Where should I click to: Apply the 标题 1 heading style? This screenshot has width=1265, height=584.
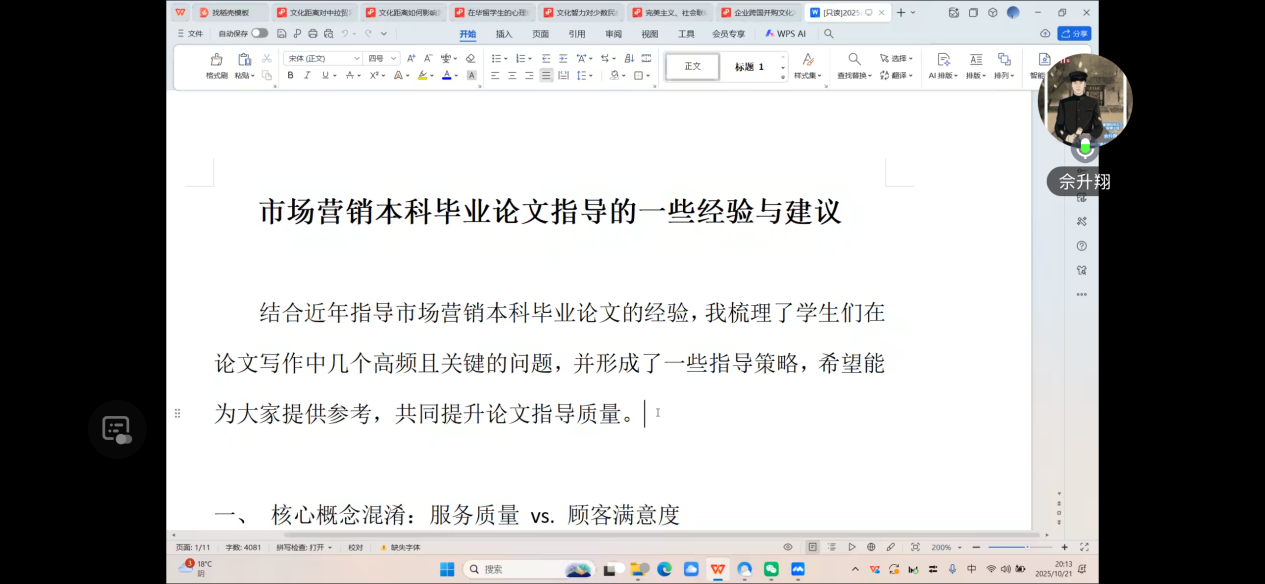[x=749, y=67]
